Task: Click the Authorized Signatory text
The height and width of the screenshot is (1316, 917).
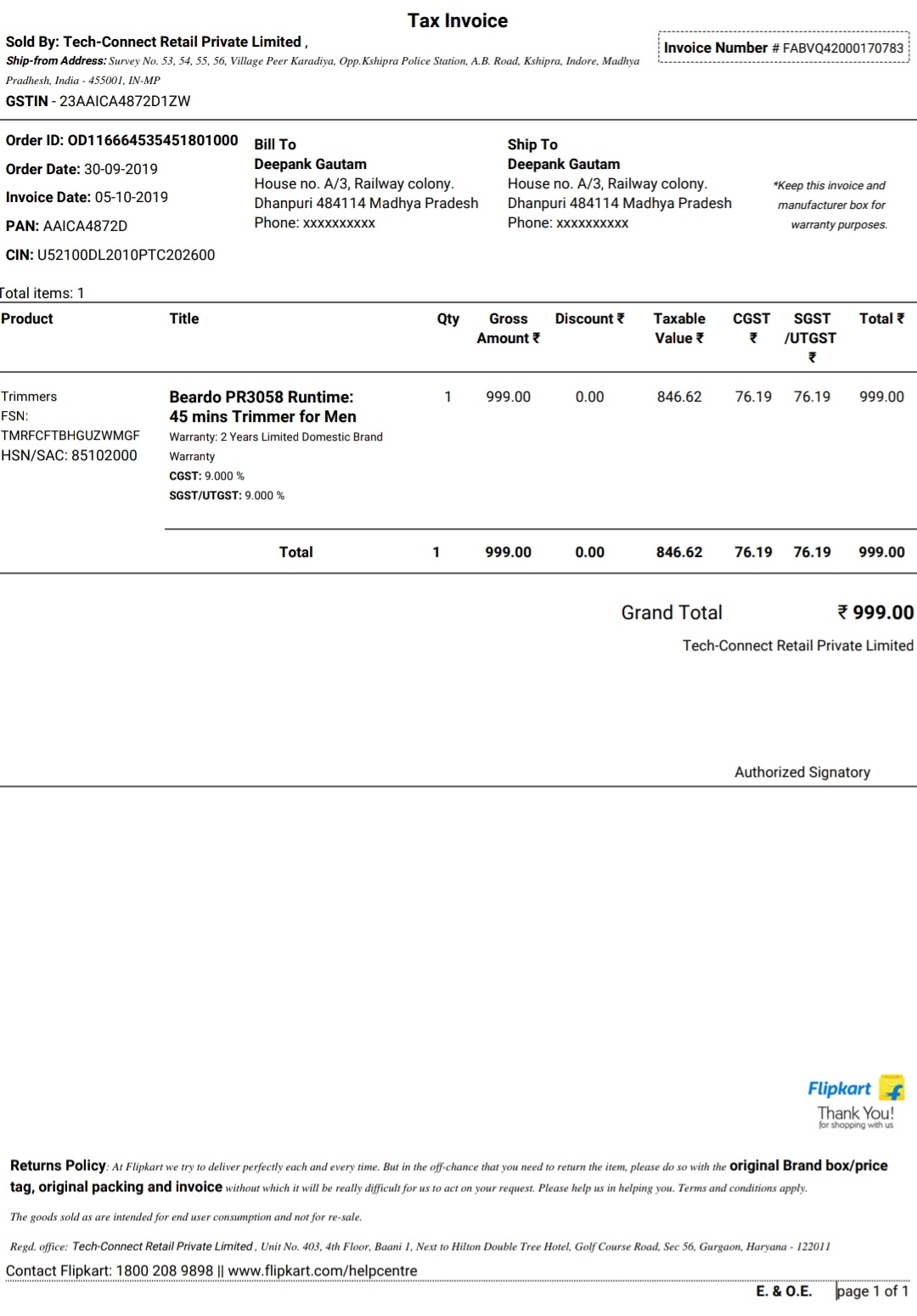Action: (802, 772)
